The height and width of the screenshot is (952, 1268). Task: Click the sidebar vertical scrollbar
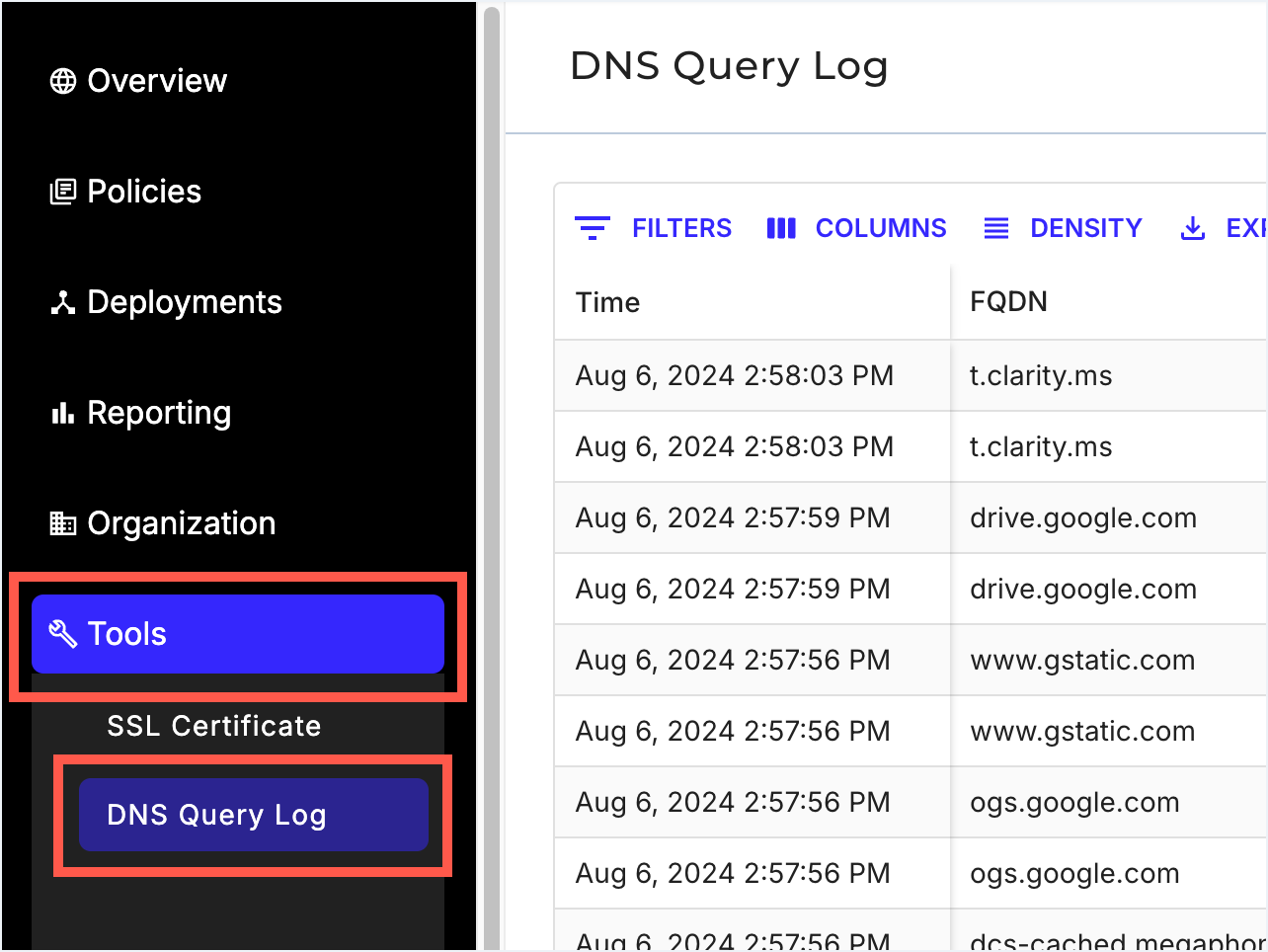click(x=491, y=474)
